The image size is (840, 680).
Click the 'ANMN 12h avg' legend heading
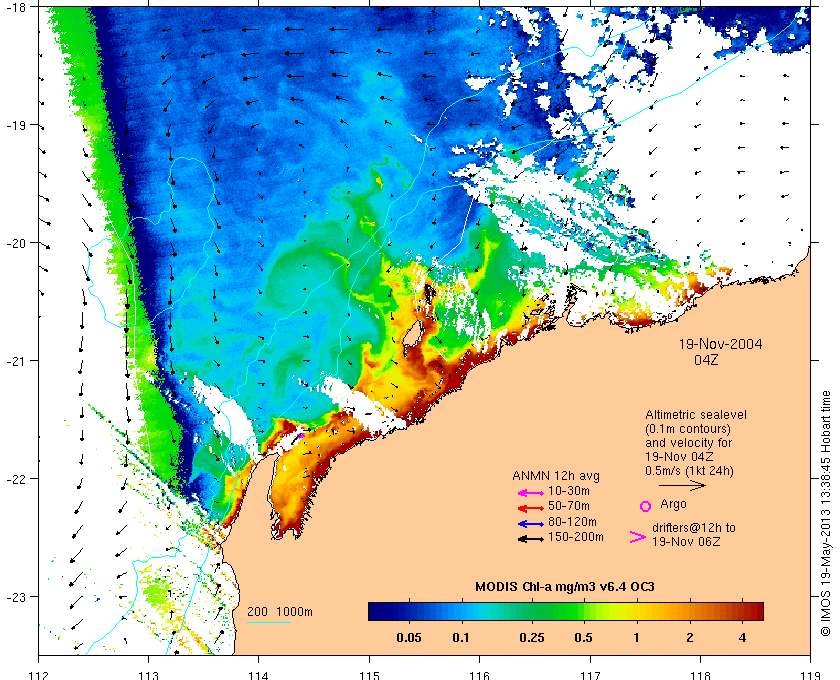[x=556, y=476]
